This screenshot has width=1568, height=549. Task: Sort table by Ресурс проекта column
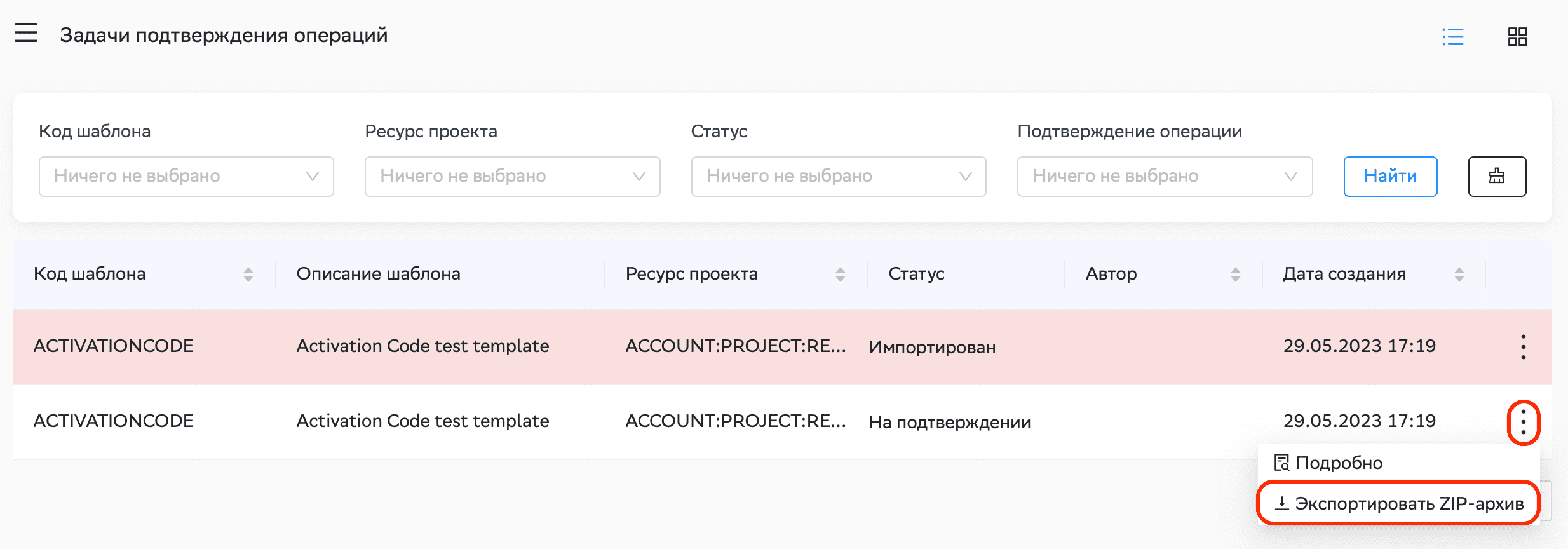point(840,274)
